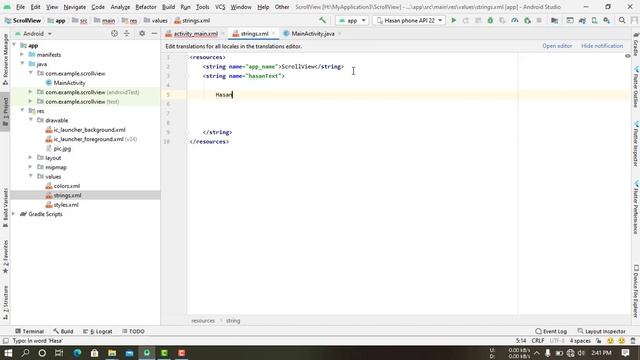Viewport: 640px width, 360px height.
Task: Open the TODO tool window
Action: coord(133,331)
